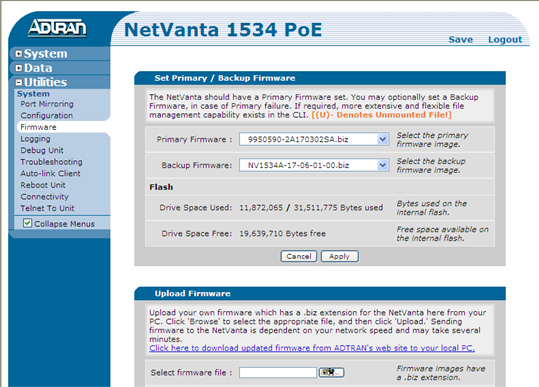The image size is (539, 387).
Task: Click the 'Backup Firmware:' label
Action: pos(197,165)
